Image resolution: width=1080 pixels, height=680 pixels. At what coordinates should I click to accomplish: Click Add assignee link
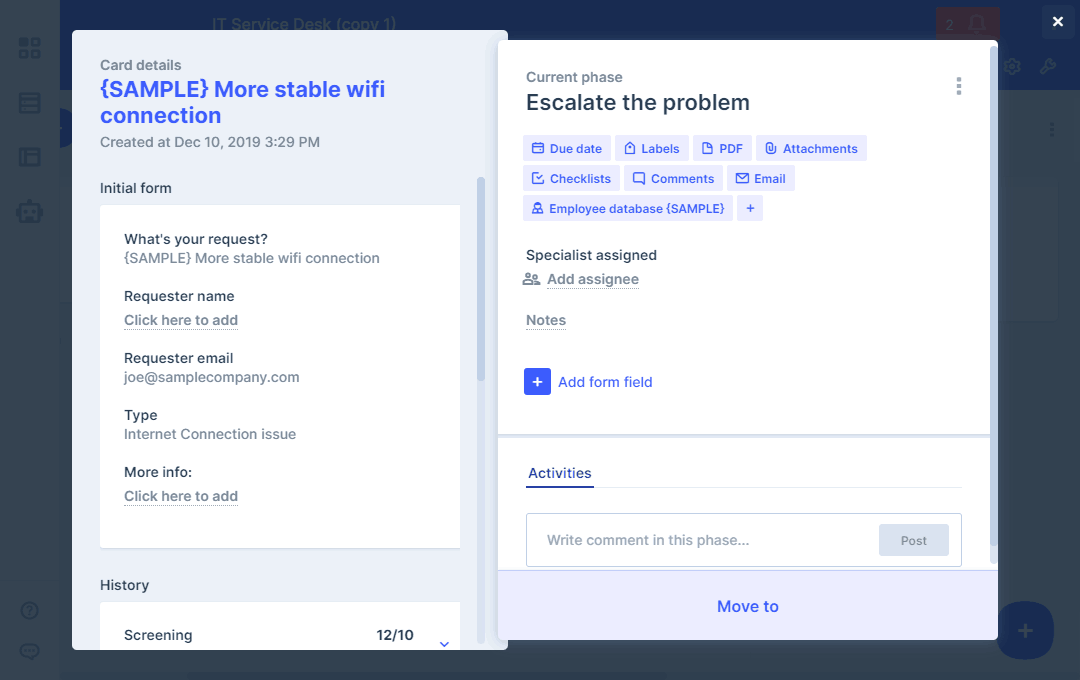(592, 280)
